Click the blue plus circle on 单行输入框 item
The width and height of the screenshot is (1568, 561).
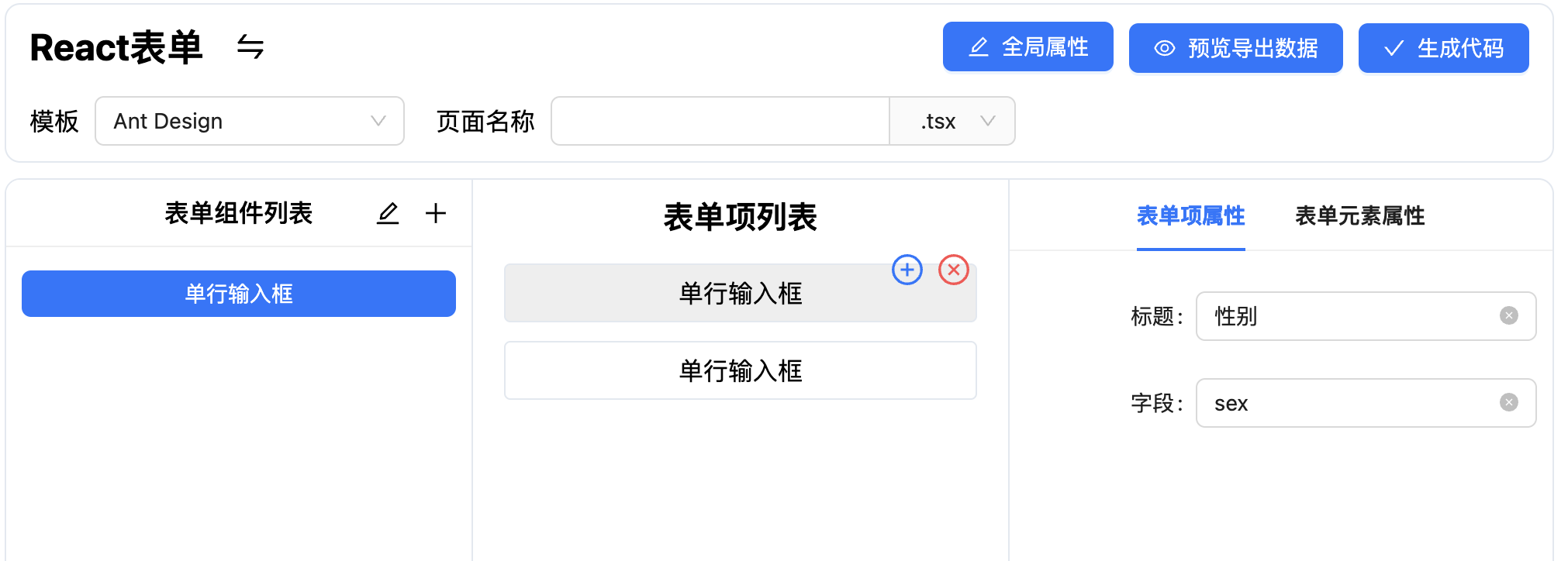907,270
